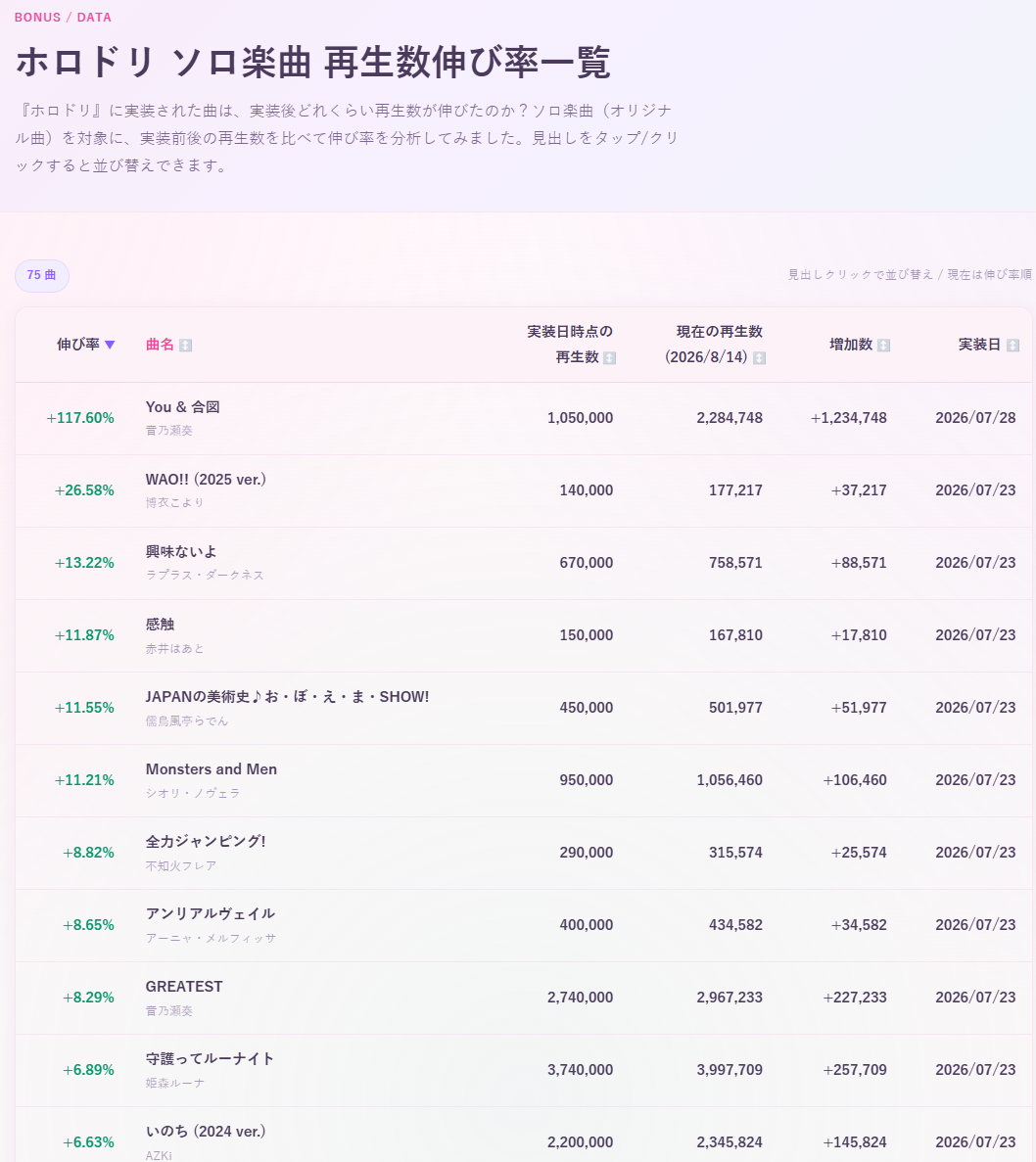Click the page heading ホロドリ ソロ楽曲 再生数伸び率一覧
This screenshot has width=1036, height=1162.
point(312,63)
